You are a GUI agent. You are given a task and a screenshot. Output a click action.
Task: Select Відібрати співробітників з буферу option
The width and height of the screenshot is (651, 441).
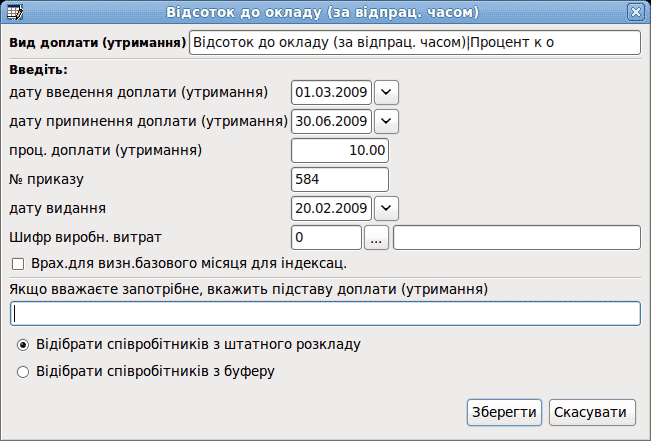coord(23,372)
